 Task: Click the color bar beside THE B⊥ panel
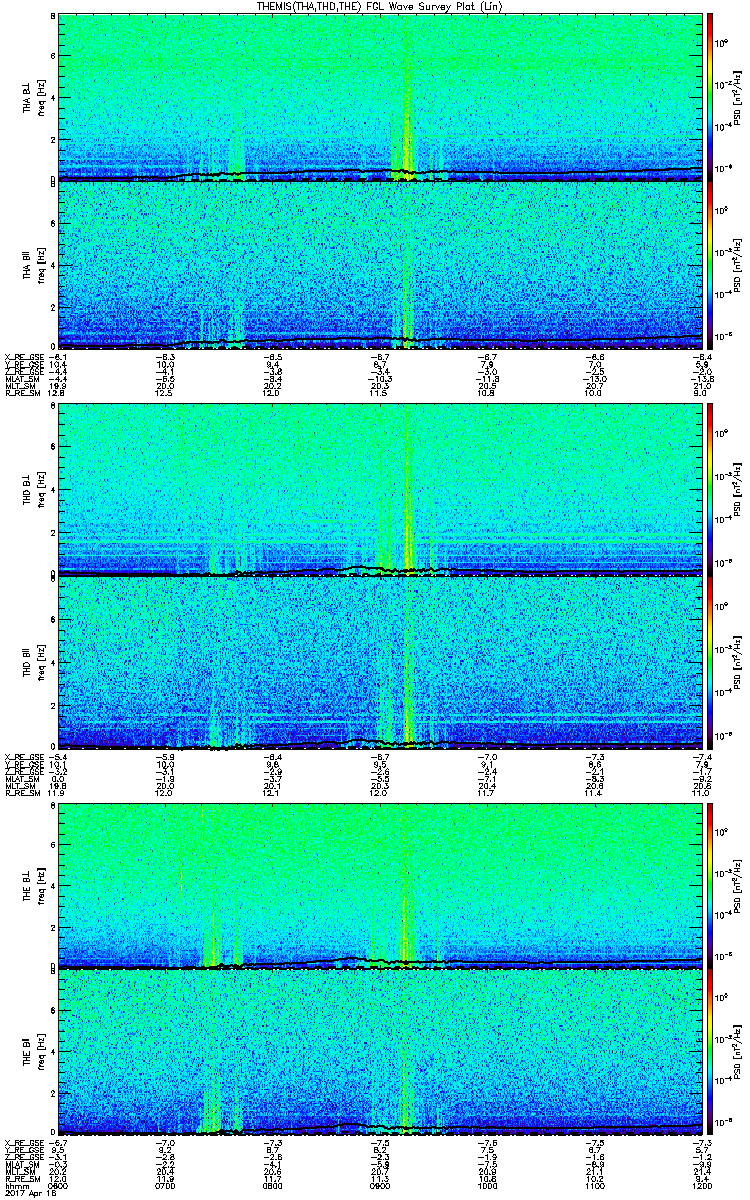711,884
